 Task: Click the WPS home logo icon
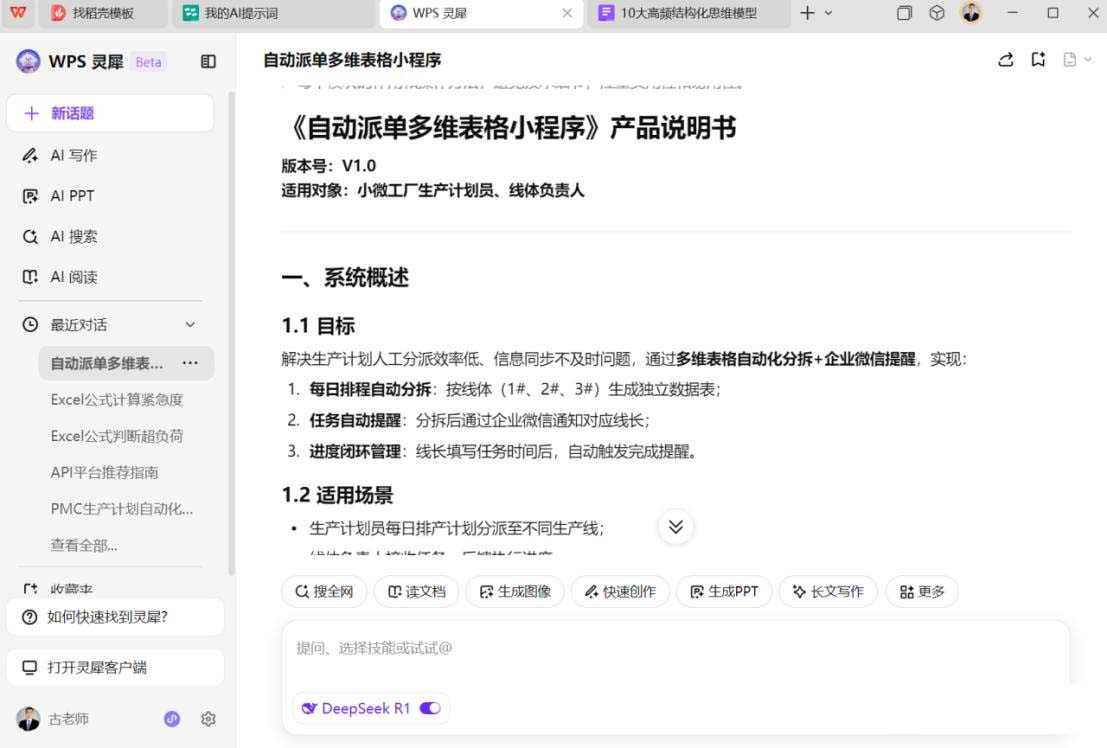coord(18,13)
